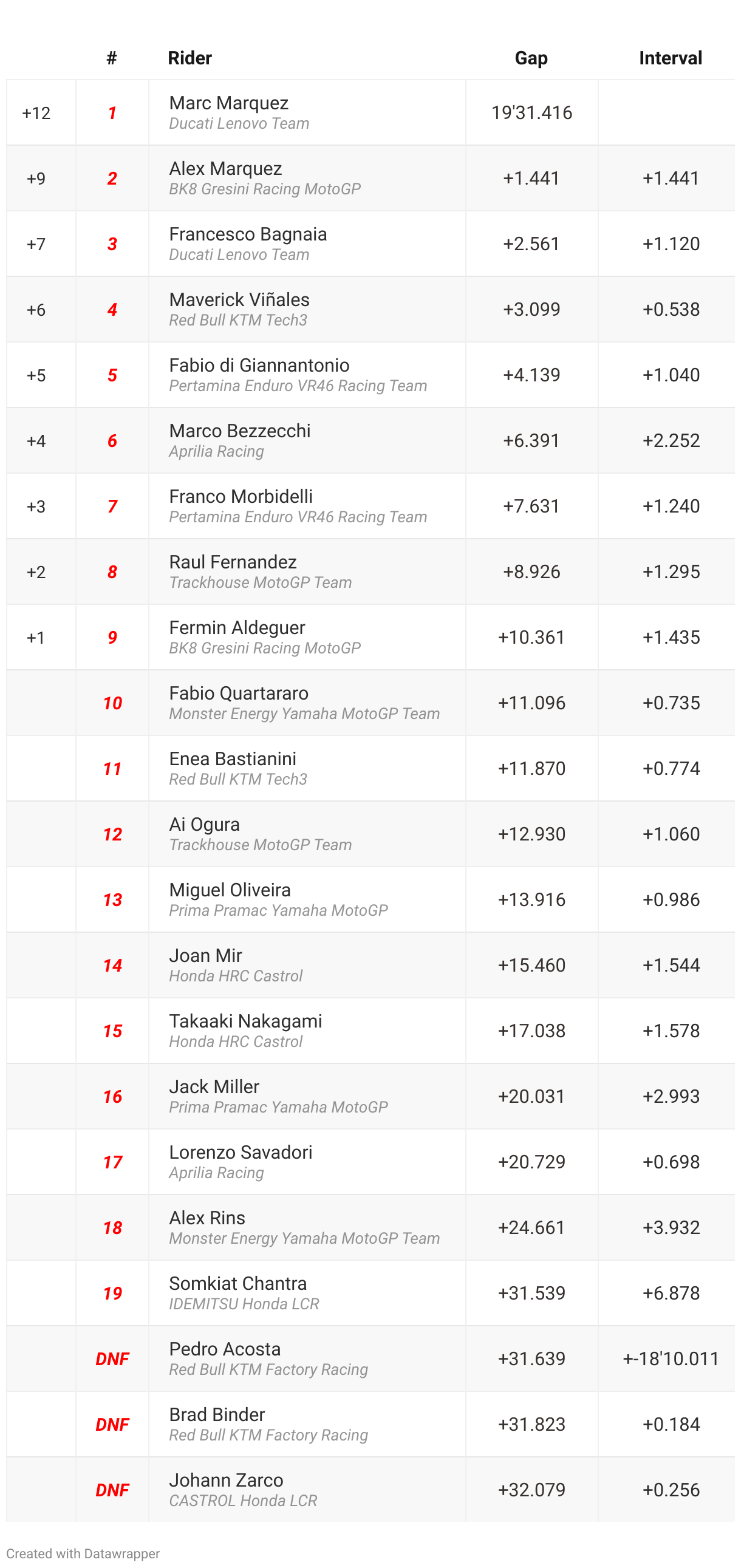Image resolution: width=741 pixels, height=1568 pixels.
Task: Select the winning time 19'31.416
Action: click(531, 112)
